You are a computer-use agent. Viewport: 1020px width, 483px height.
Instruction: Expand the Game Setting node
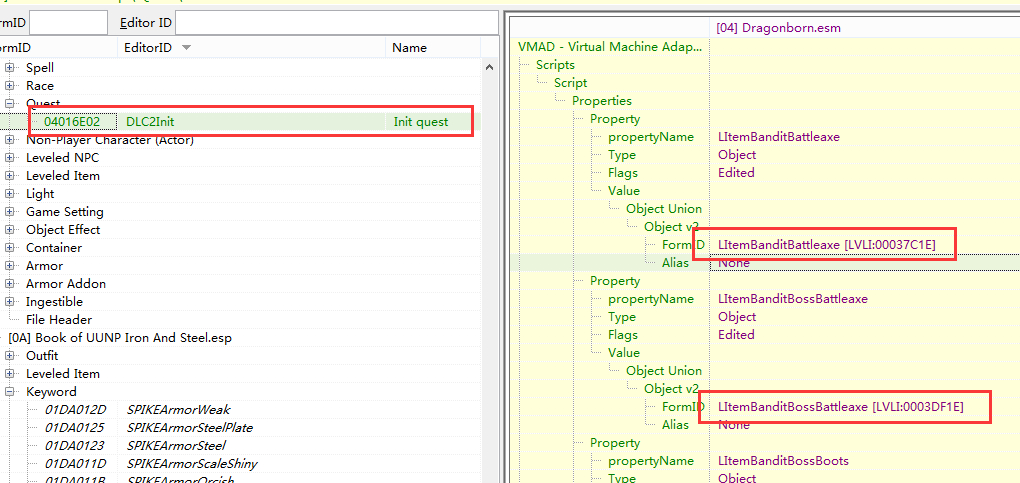coord(10,212)
